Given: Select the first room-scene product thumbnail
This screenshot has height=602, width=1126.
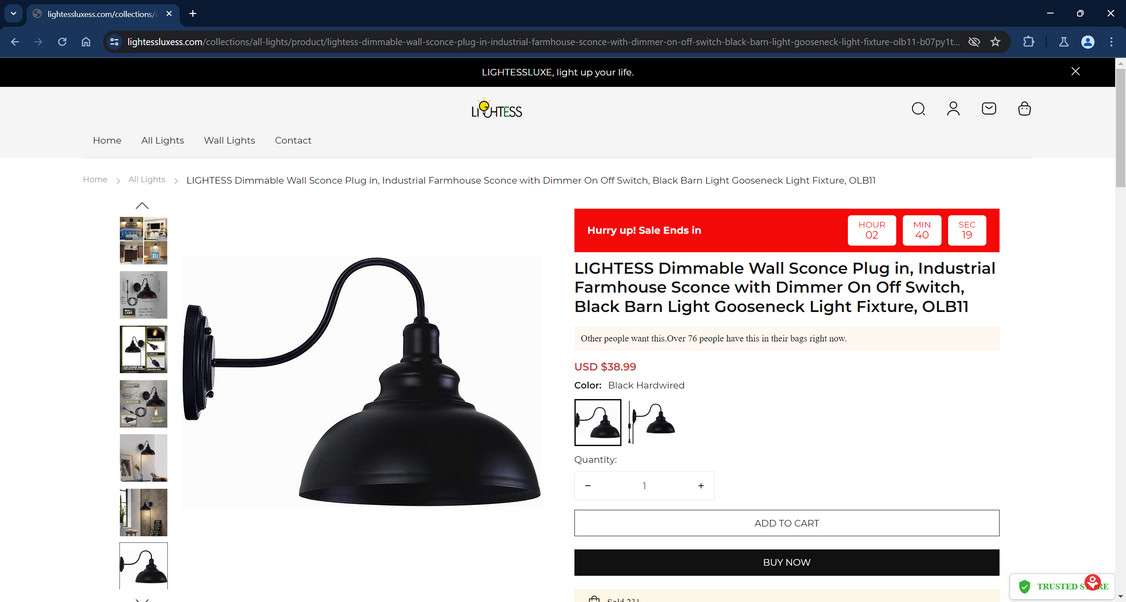Looking at the screenshot, I should 144,241.
